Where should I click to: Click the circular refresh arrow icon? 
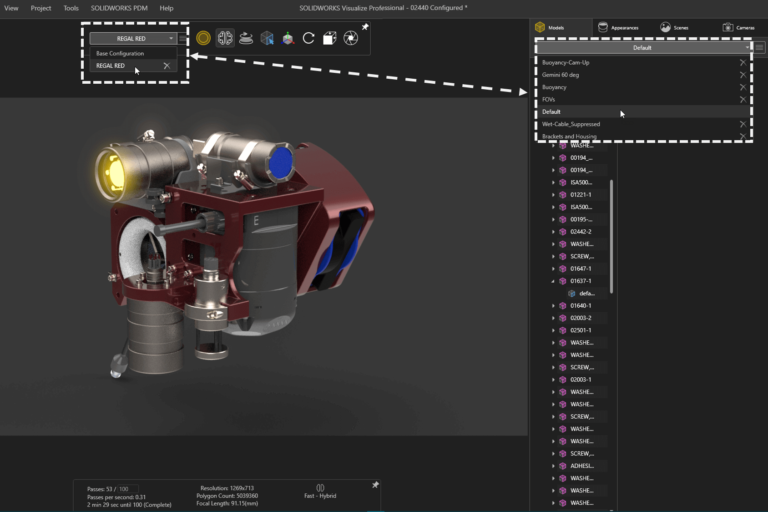(x=309, y=38)
